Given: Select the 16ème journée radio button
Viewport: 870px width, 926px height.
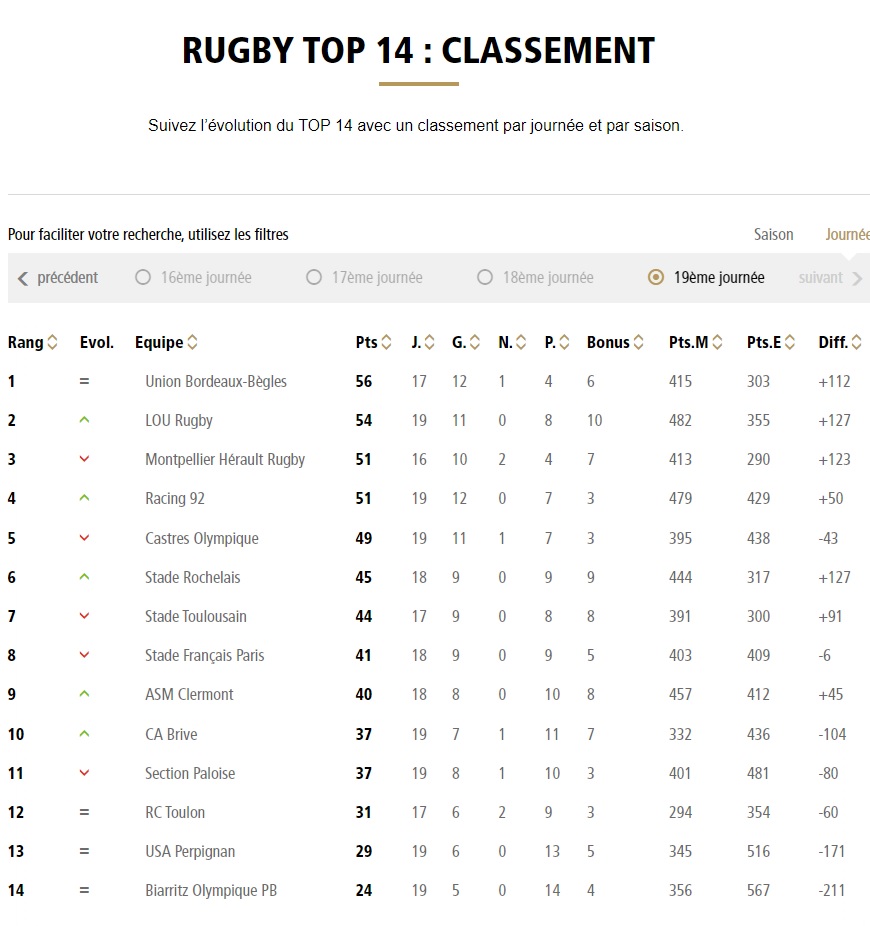Looking at the screenshot, I should [x=143, y=278].
